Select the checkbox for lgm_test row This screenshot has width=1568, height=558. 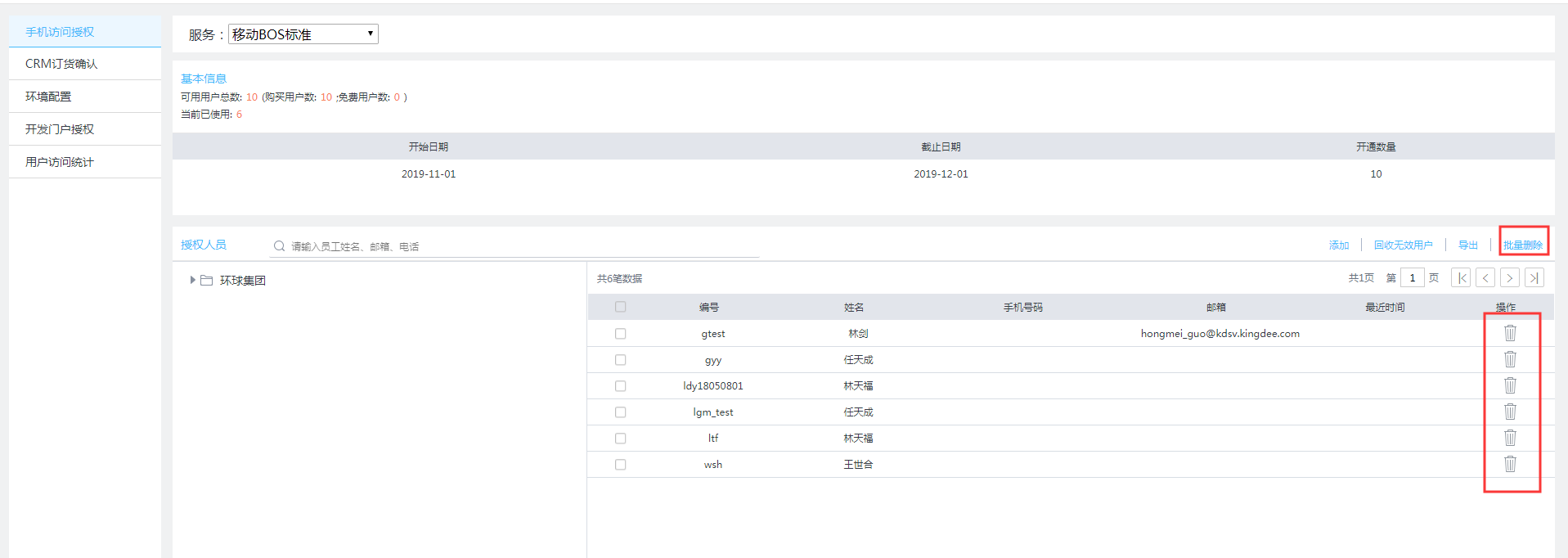pyautogui.click(x=620, y=412)
